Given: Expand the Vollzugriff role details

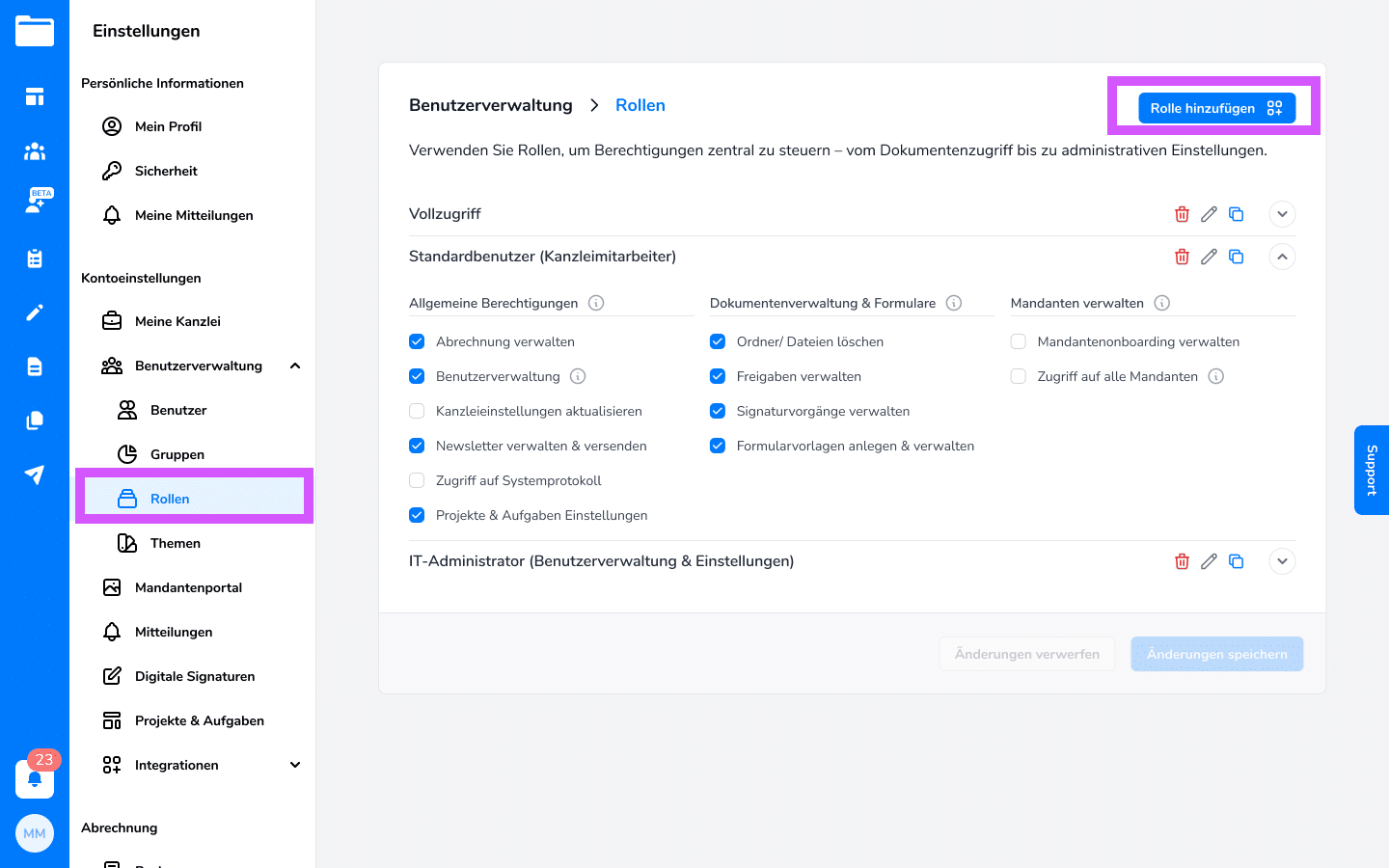Looking at the screenshot, I should click(x=1282, y=214).
